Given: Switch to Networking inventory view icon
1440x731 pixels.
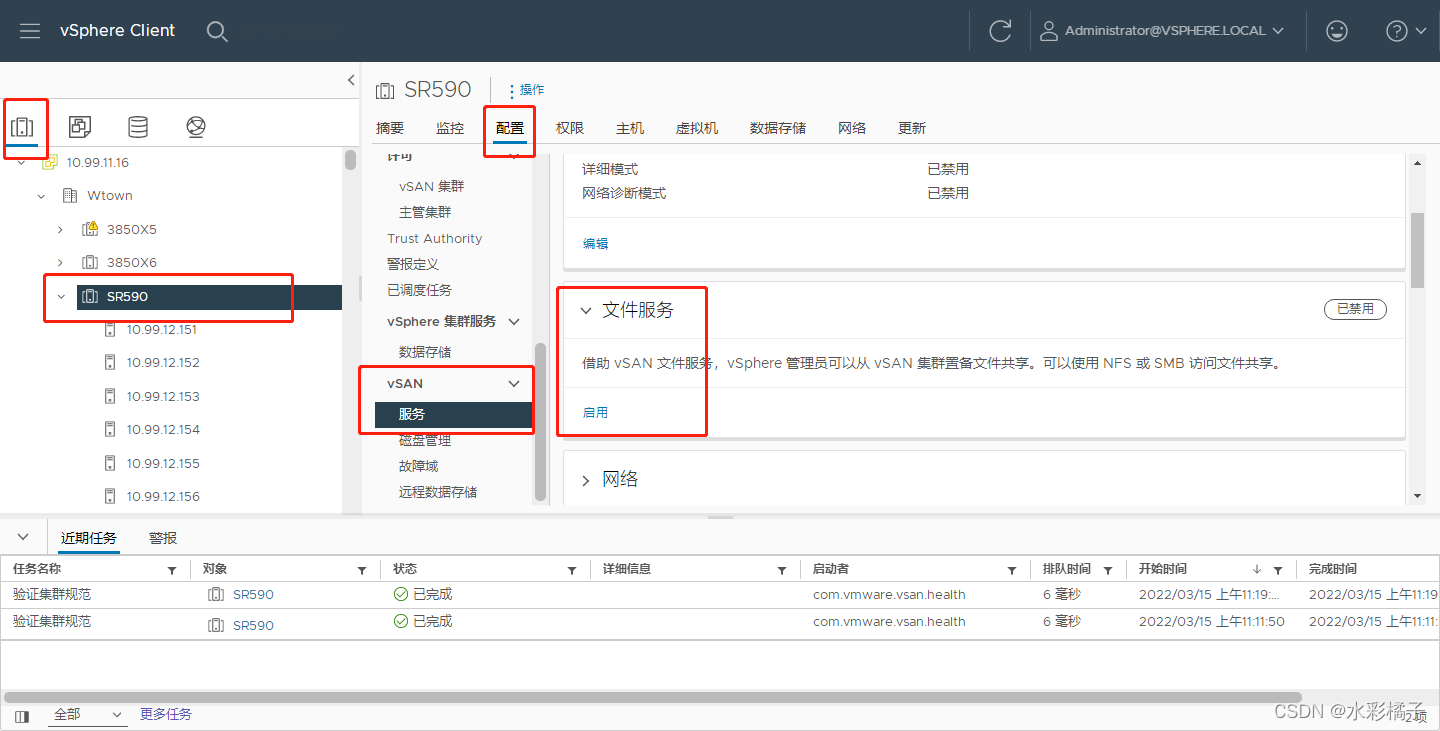Looking at the screenshot, I should [x=196, y=127].
